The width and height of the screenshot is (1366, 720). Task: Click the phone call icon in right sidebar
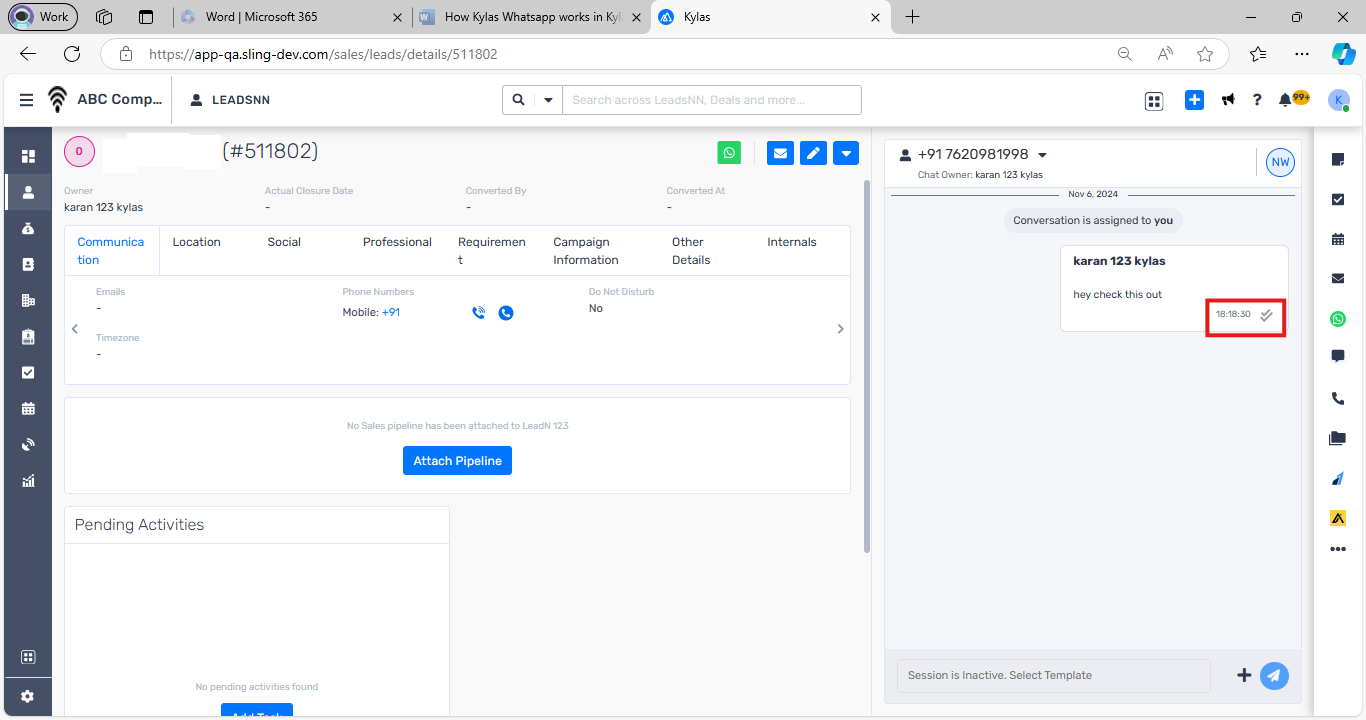click(1338, 398)
